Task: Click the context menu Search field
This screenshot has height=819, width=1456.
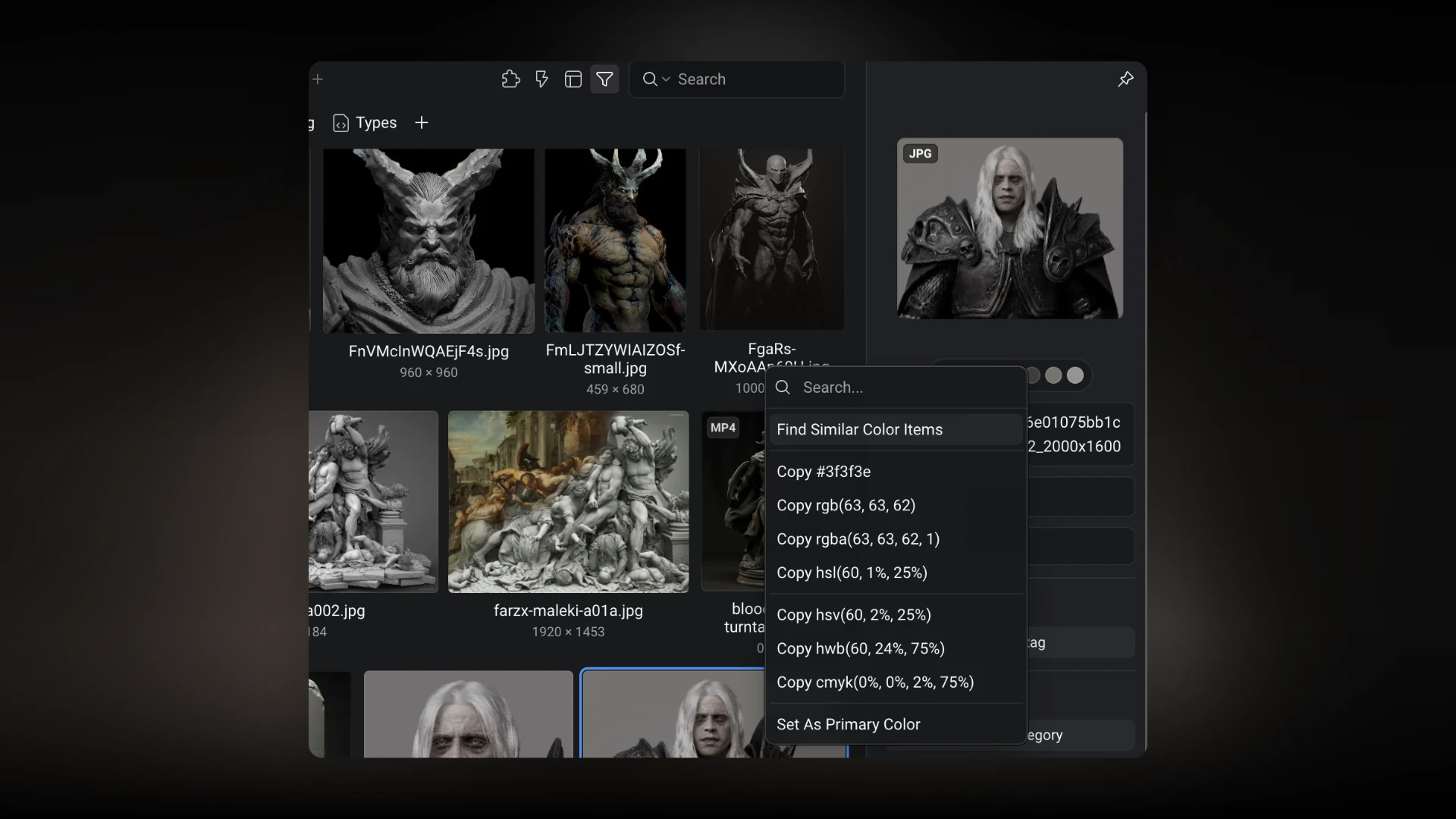Action: tap(896, 388)
